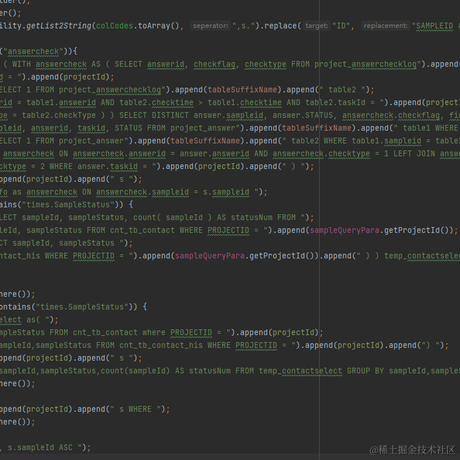Click the seperator: parameter hint

(x=210, y=26)
